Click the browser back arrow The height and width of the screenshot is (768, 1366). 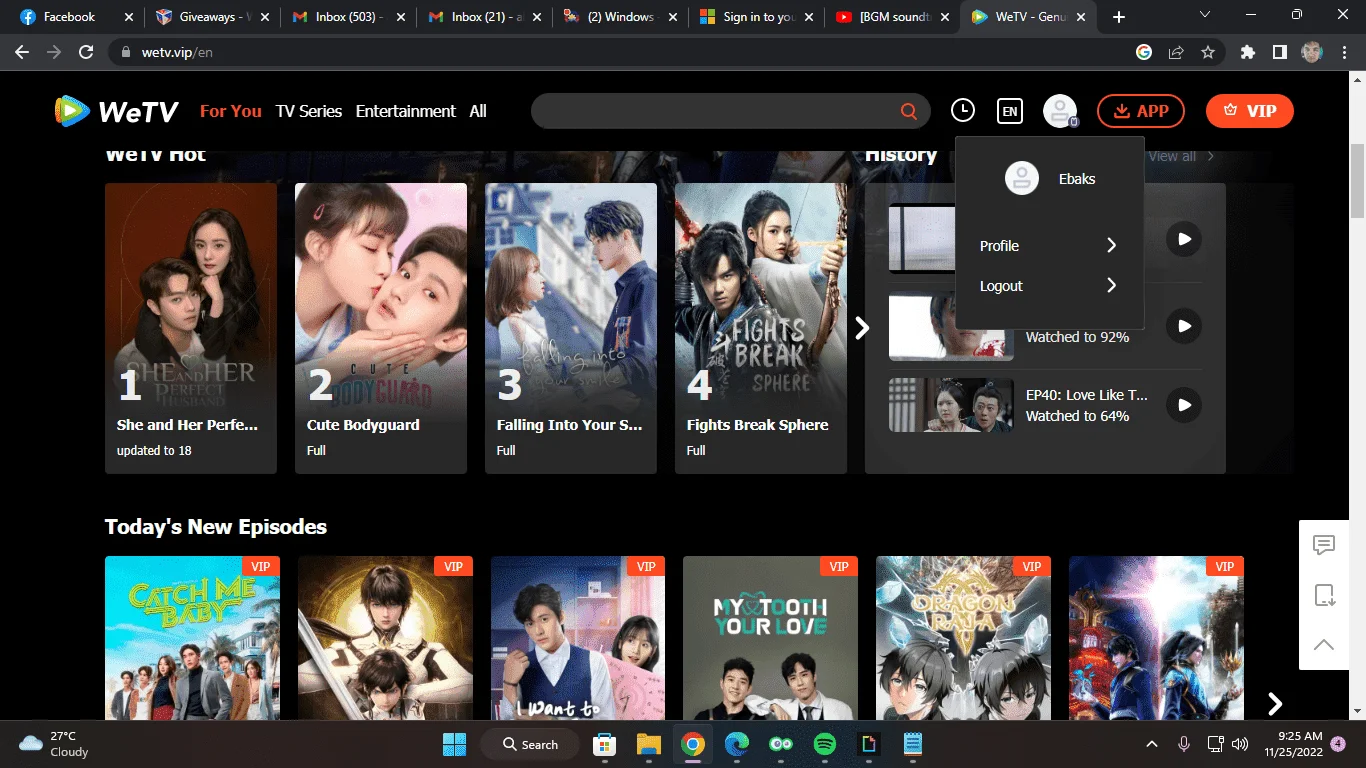click(x=22, y=52)
